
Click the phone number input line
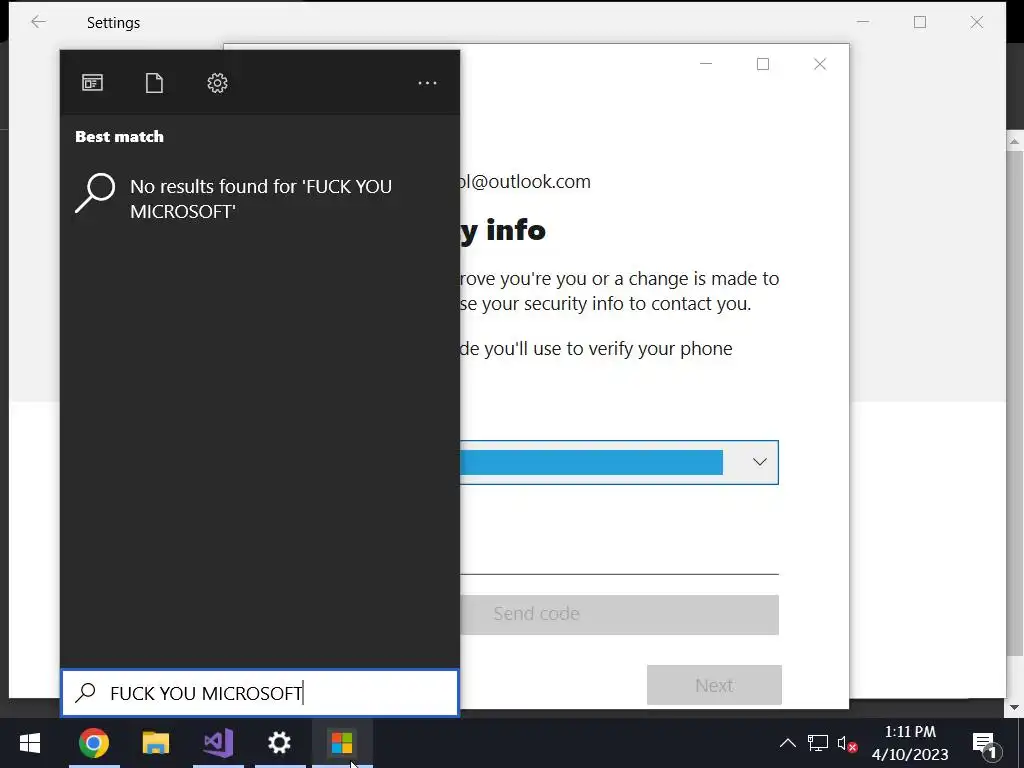point(619,560)
